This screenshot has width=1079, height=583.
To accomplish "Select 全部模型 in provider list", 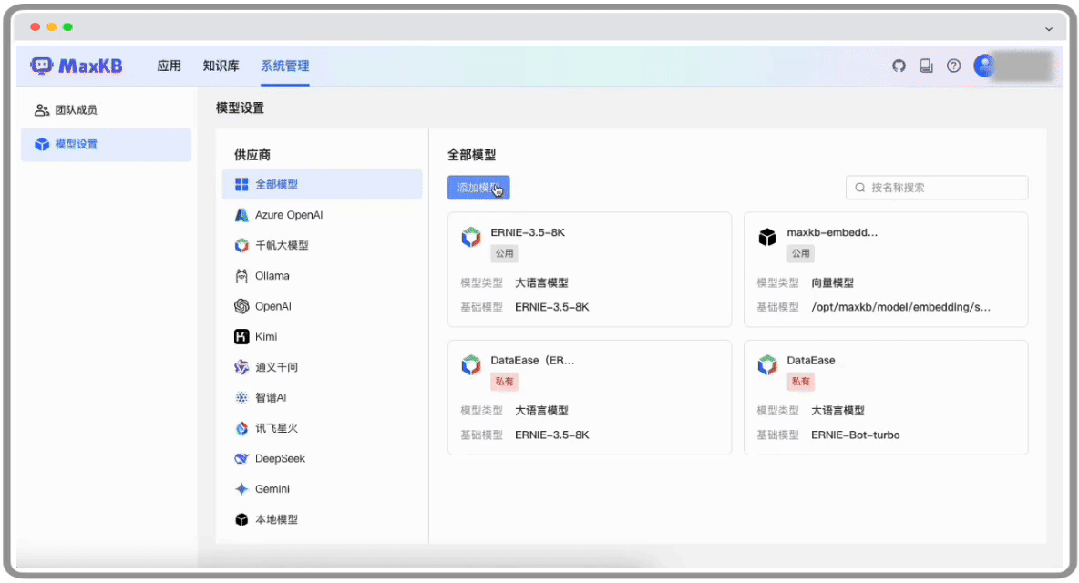I will click(x=322, y=184).
